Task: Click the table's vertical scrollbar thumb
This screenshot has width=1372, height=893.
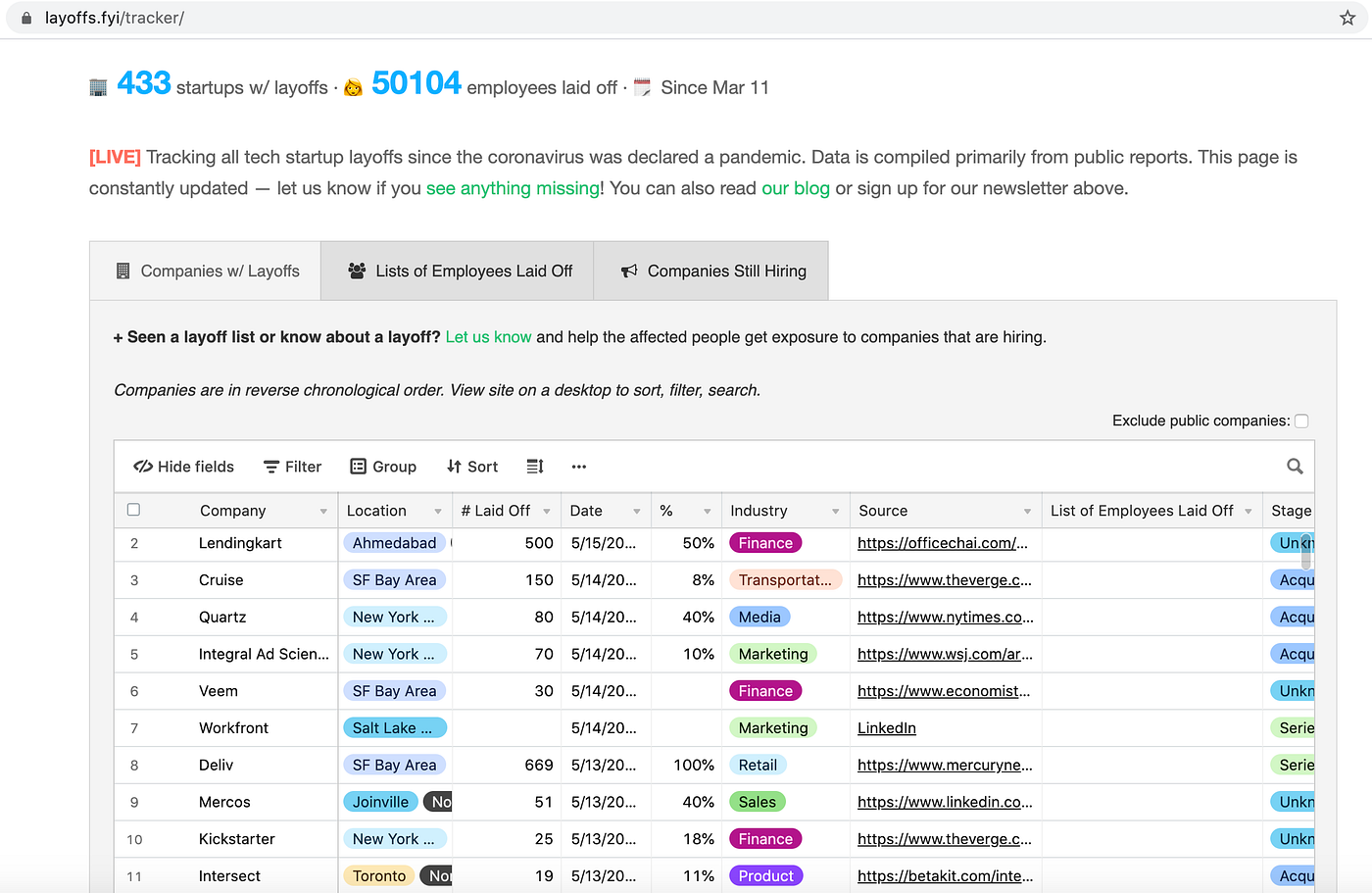Action: pos(1306,554)
